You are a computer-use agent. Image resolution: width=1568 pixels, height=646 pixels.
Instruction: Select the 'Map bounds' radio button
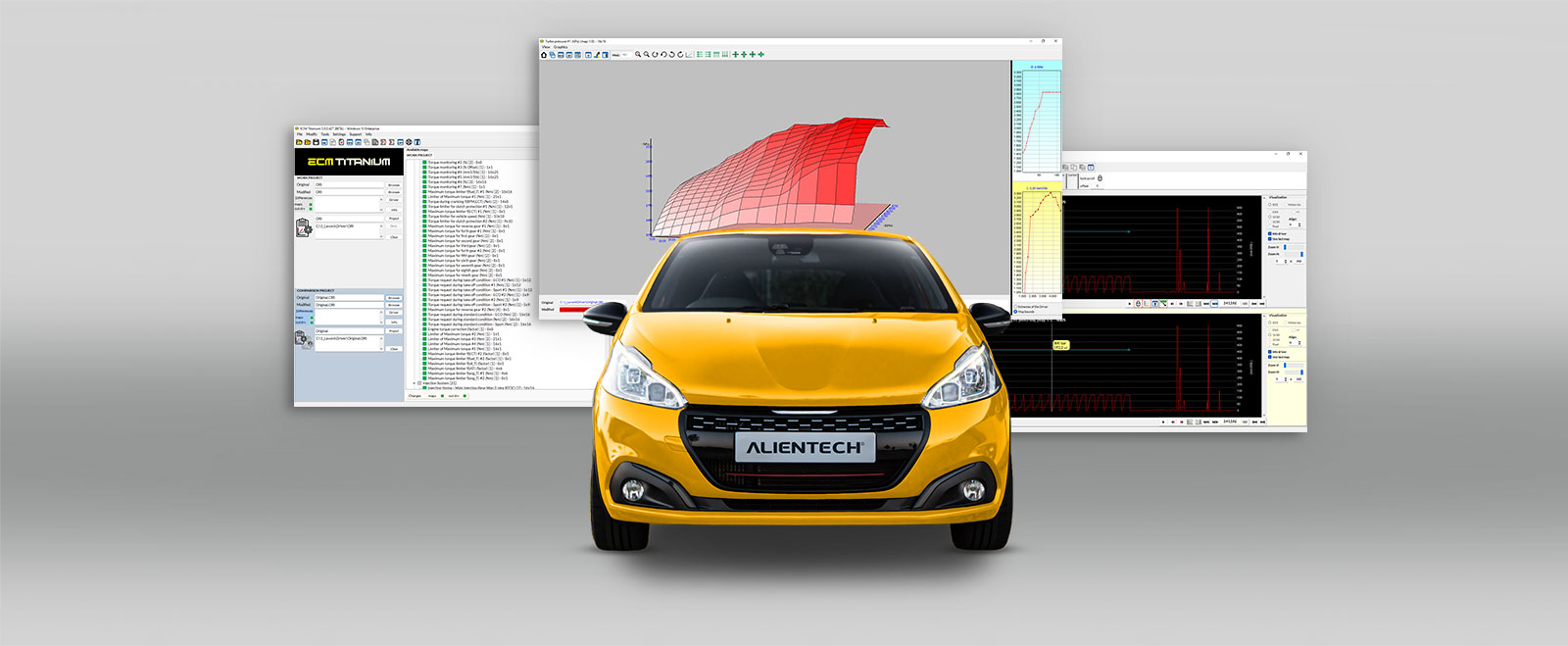pos(1014,312)
